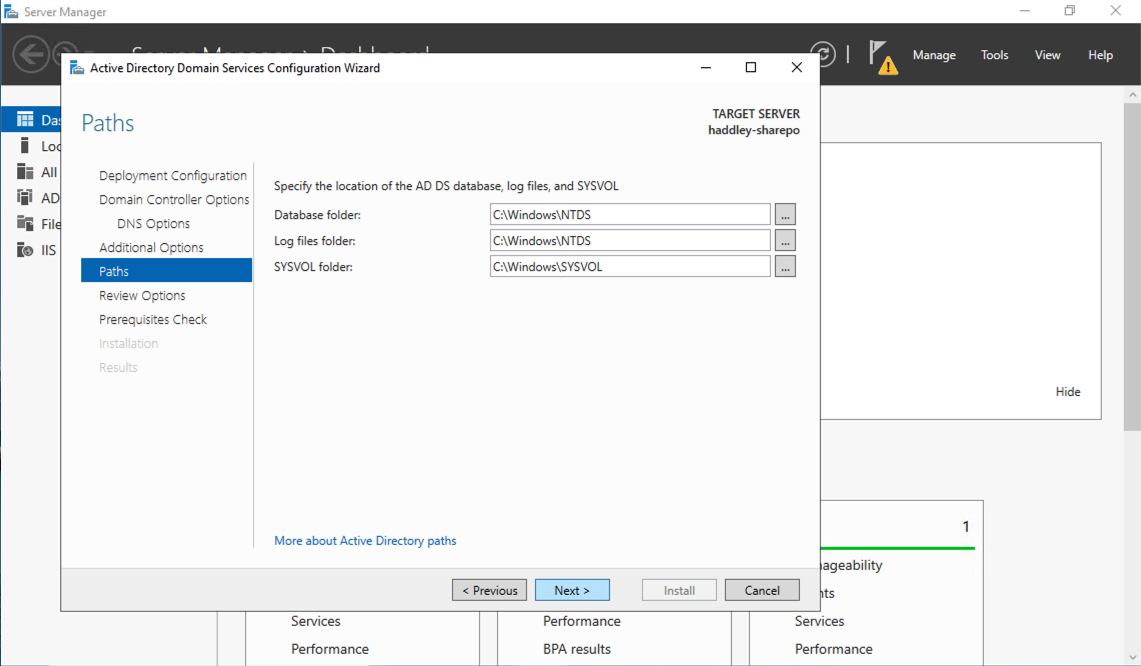Open the notifications flag with warning
Viewport: 1141px width, 666px height.
(883, 58)
